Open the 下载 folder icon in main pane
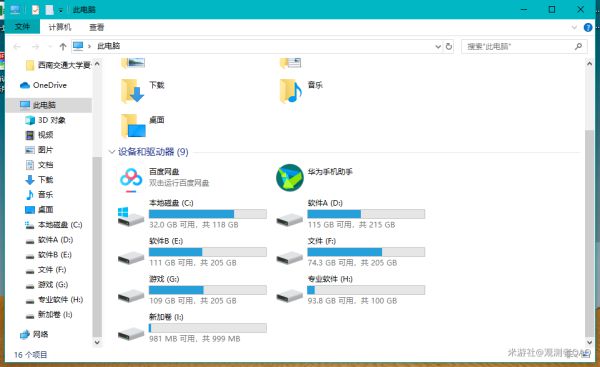 [132, 91]
